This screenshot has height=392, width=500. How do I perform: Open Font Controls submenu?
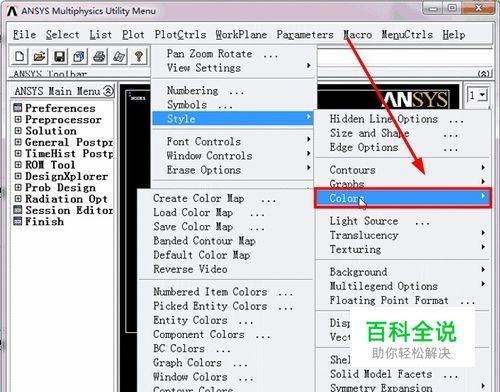pyautogui.click(x=232, y=142)
